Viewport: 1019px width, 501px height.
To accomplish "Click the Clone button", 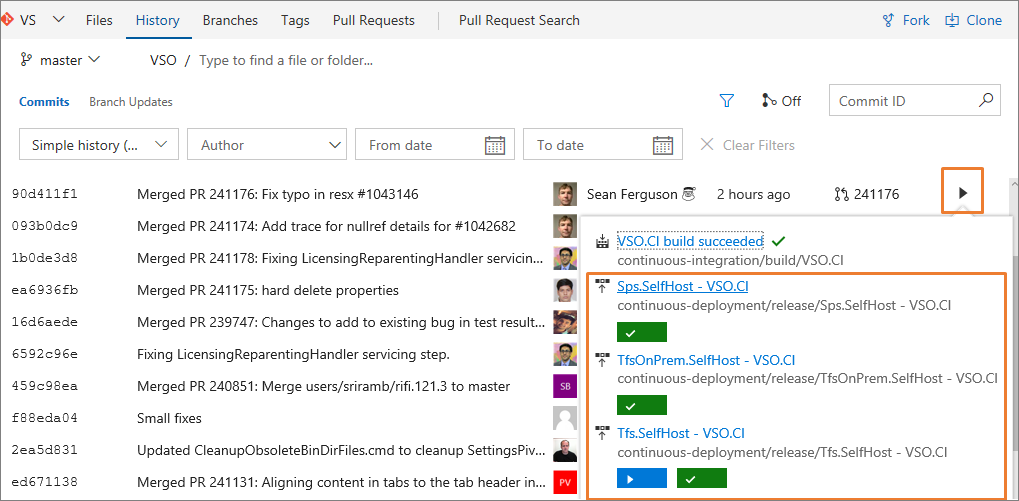I will click(x=974, y=20).
